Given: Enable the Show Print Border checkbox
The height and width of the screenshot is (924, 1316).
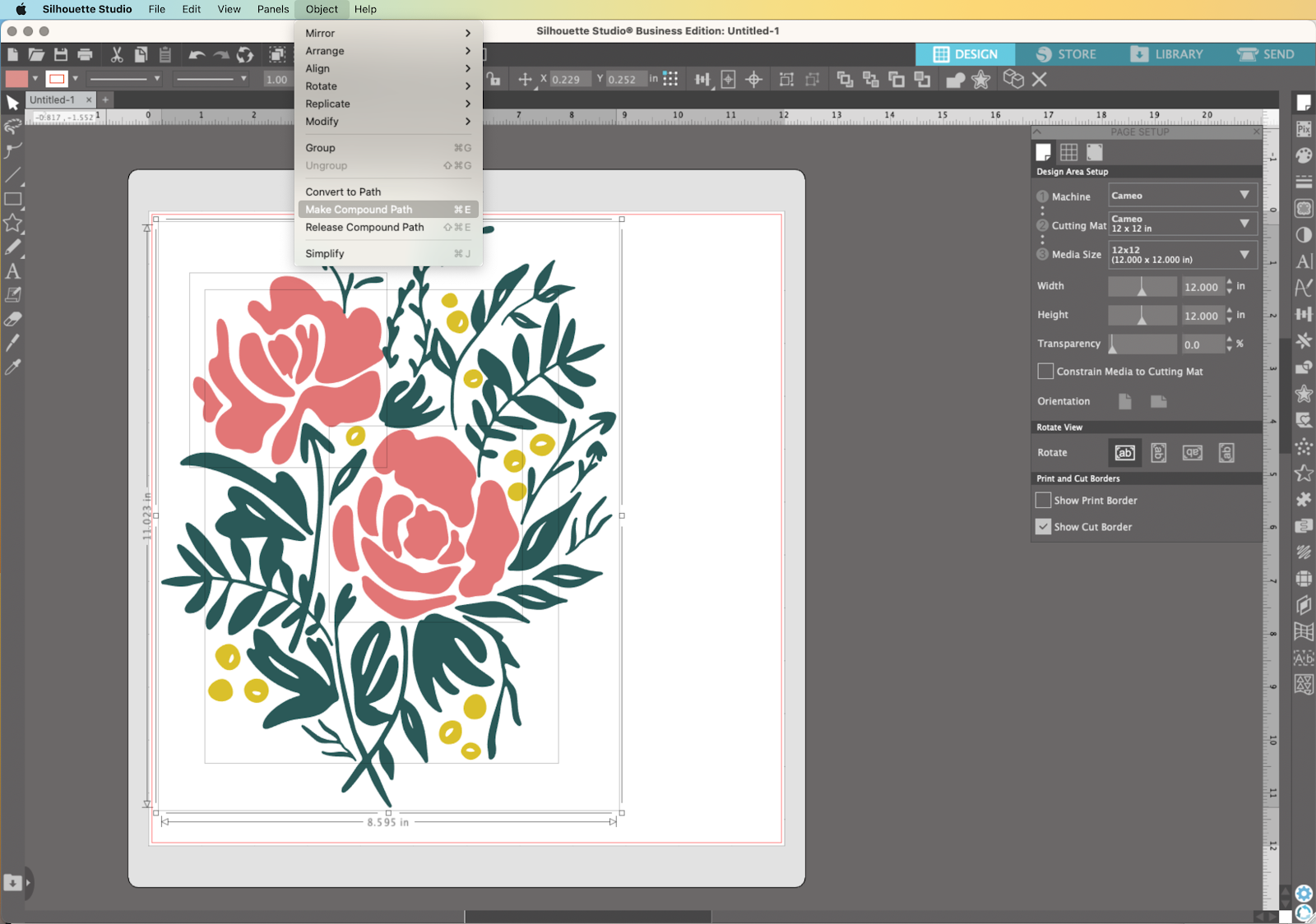Looking at the screenshot, I should [1043, 500].
